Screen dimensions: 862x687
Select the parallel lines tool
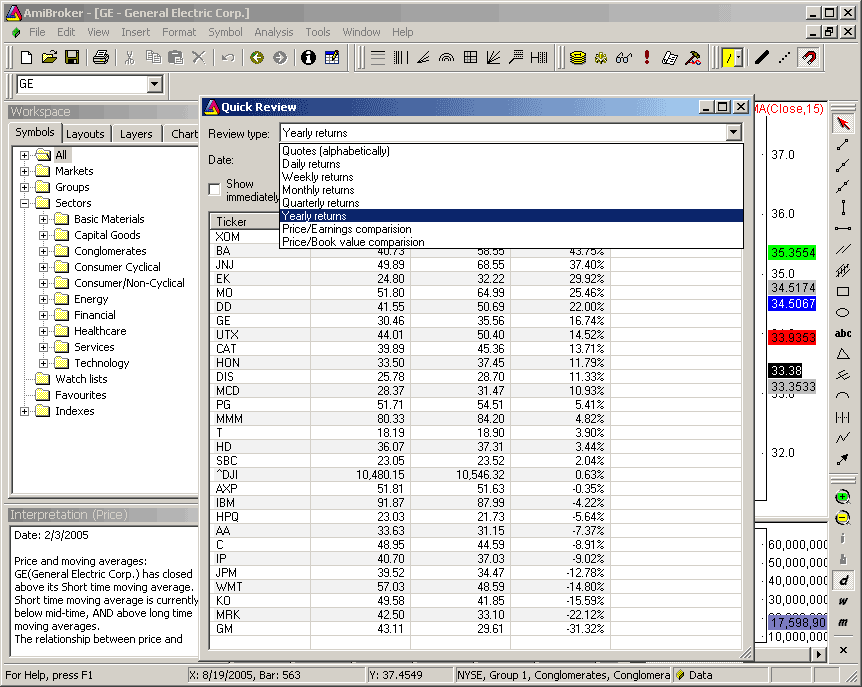coord(843,249)
